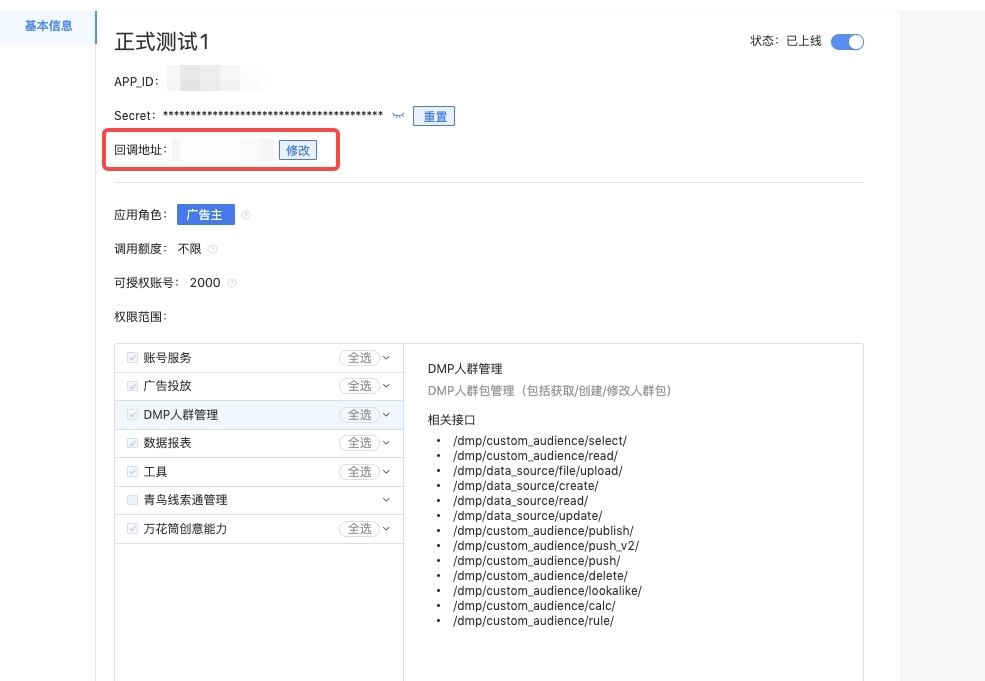Toggle the 数据报表 checkbox

tap(132, 443)
